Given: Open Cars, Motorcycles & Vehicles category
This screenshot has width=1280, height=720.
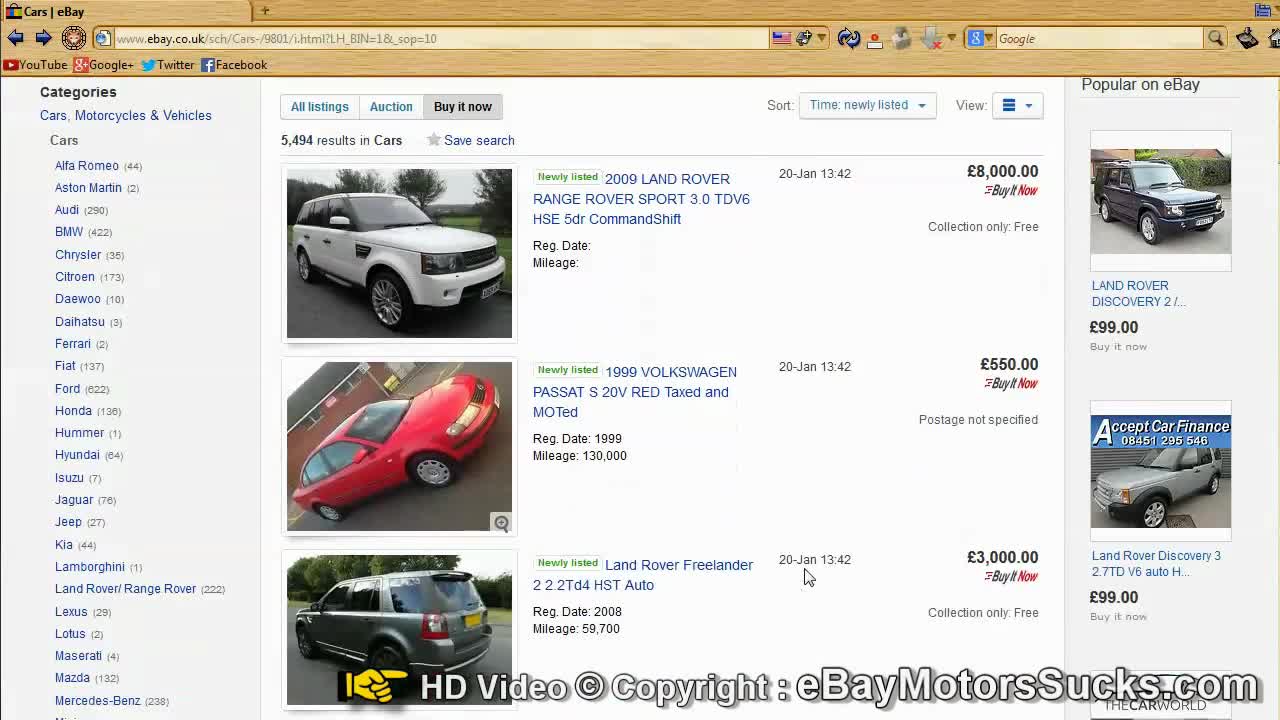Looking at the screenshot, I should [126, 115].
